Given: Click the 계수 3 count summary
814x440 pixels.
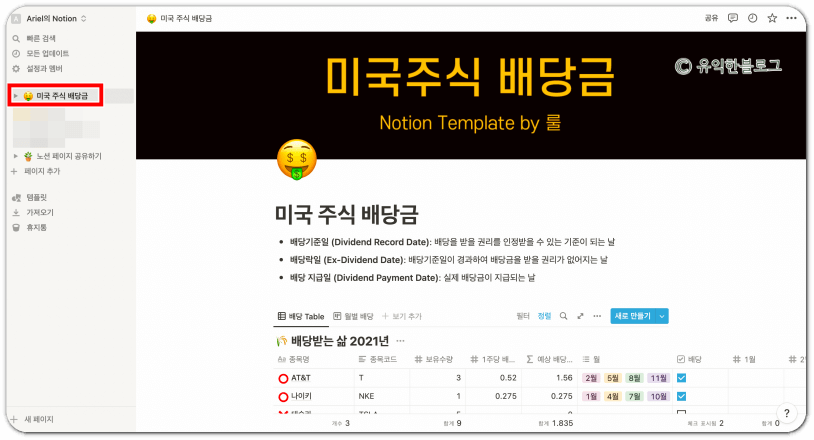Looking at the screenshot, I should tap(341, 423).
